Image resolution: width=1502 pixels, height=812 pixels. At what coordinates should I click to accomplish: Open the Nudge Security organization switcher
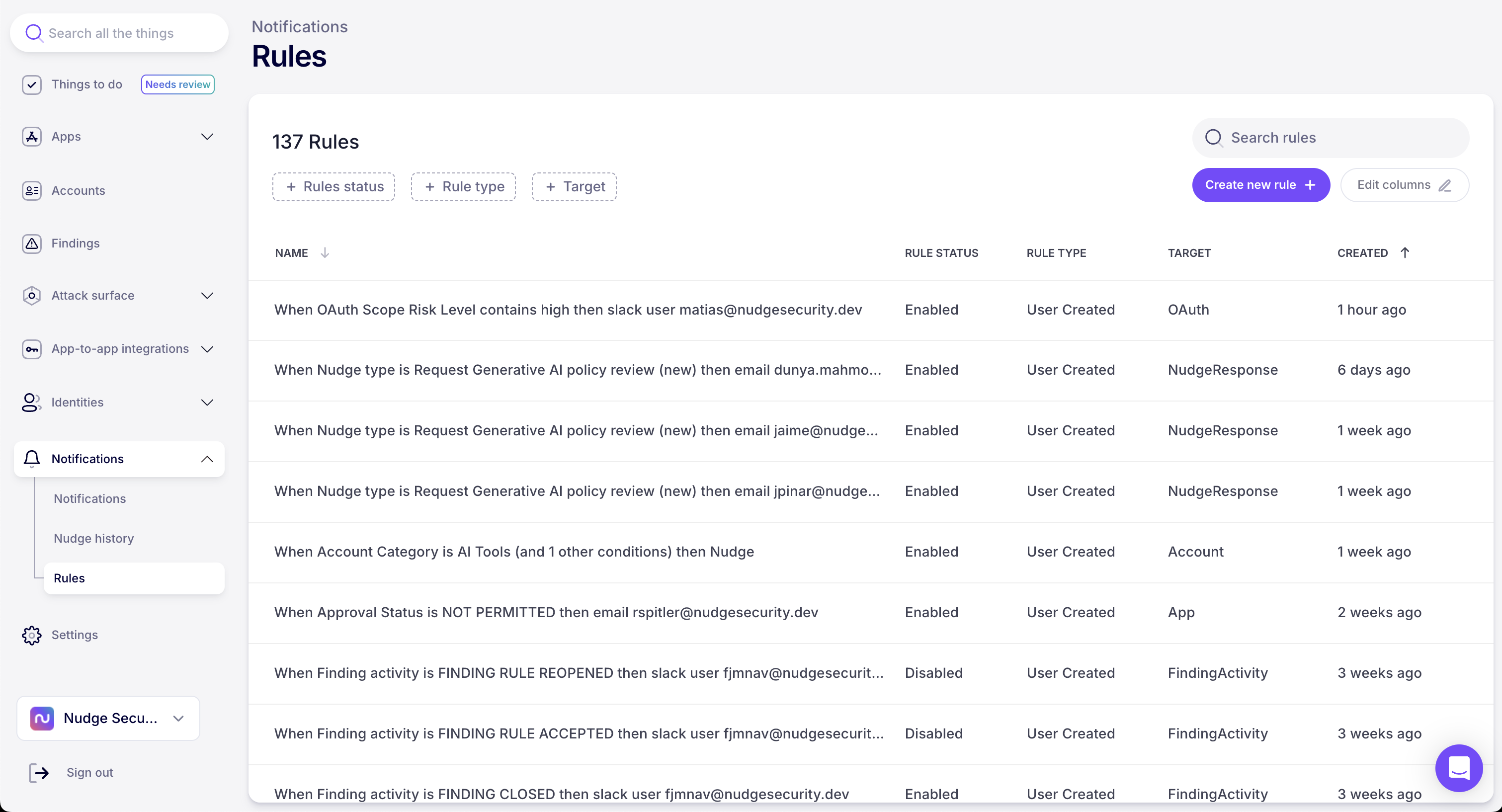point(108,718)
